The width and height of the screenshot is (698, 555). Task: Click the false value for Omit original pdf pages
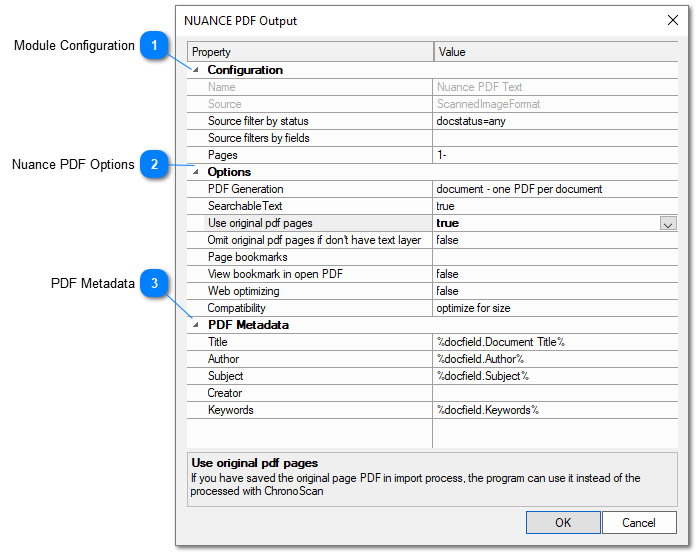pos(555,240)
